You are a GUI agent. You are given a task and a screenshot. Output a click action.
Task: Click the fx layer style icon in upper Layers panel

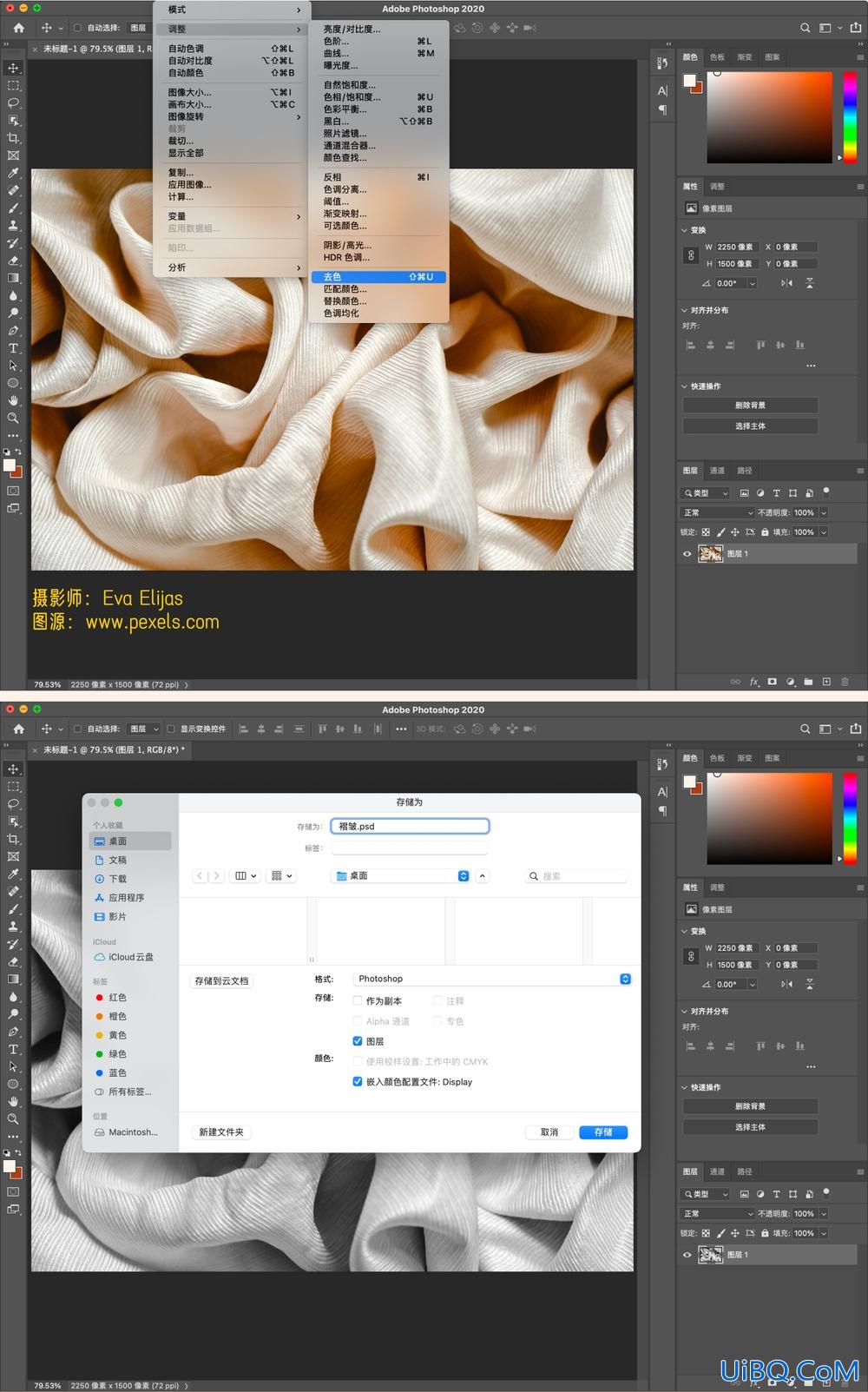click(x=754, y=682)
